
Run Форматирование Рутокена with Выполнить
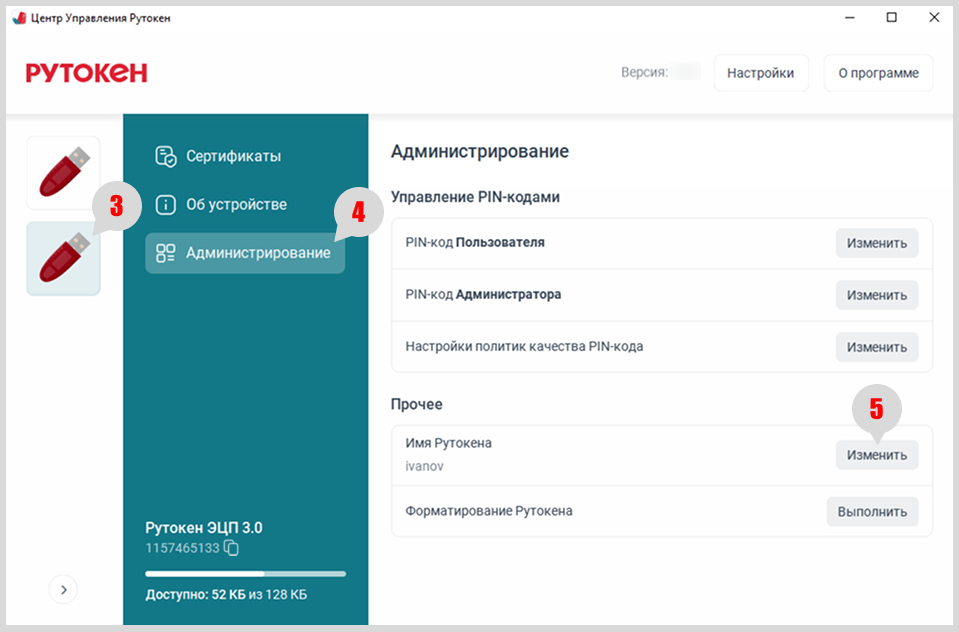(871, 512)
